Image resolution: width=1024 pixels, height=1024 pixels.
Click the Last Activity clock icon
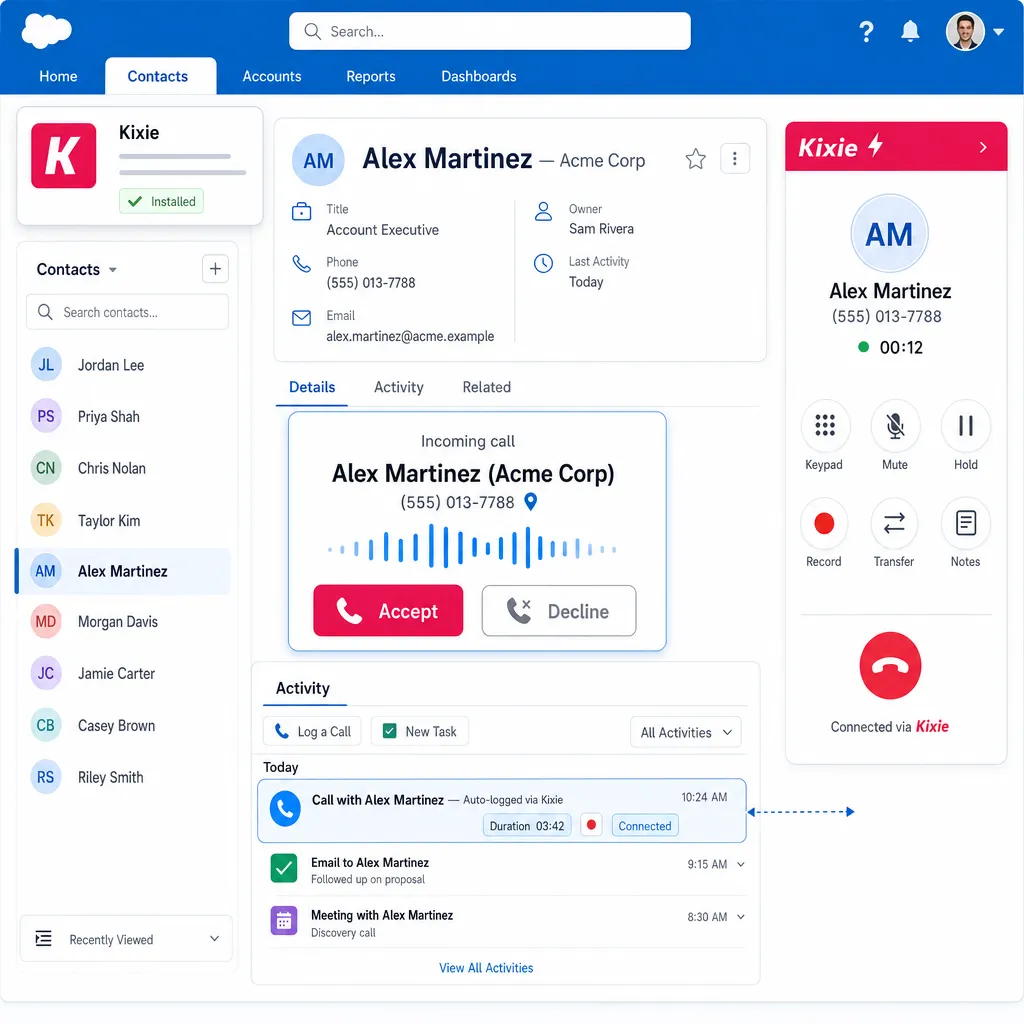(543, 263)
